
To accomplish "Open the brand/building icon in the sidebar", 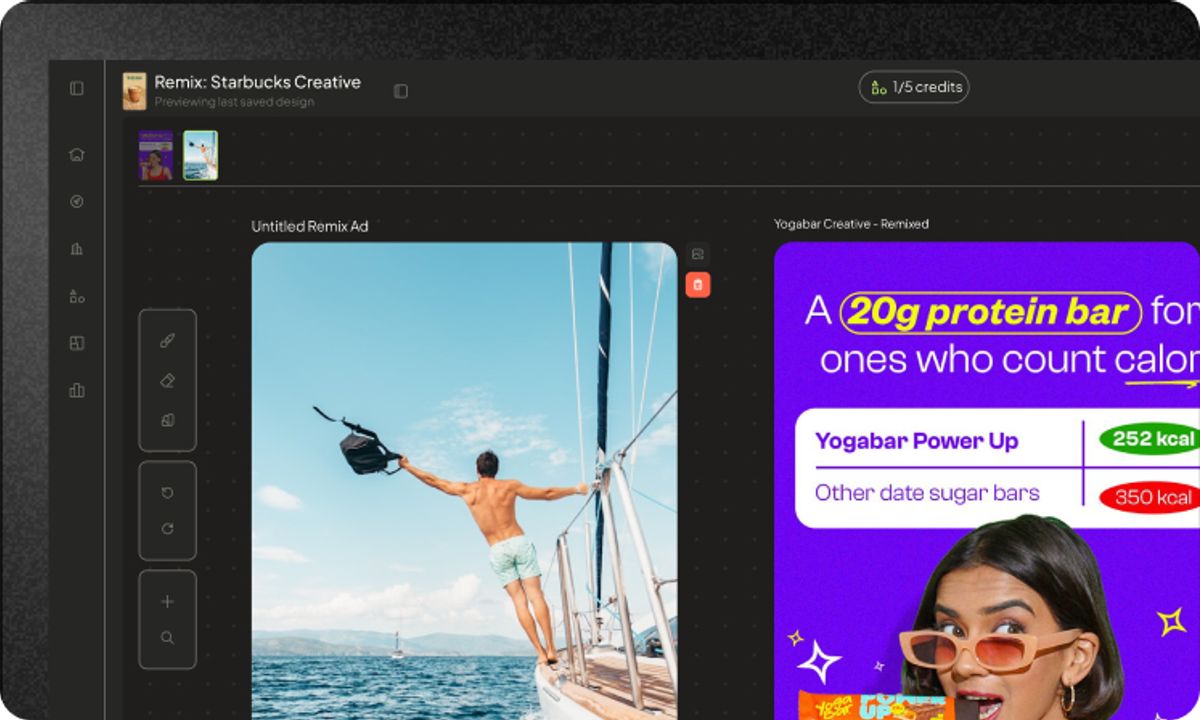I will point(75,248).
